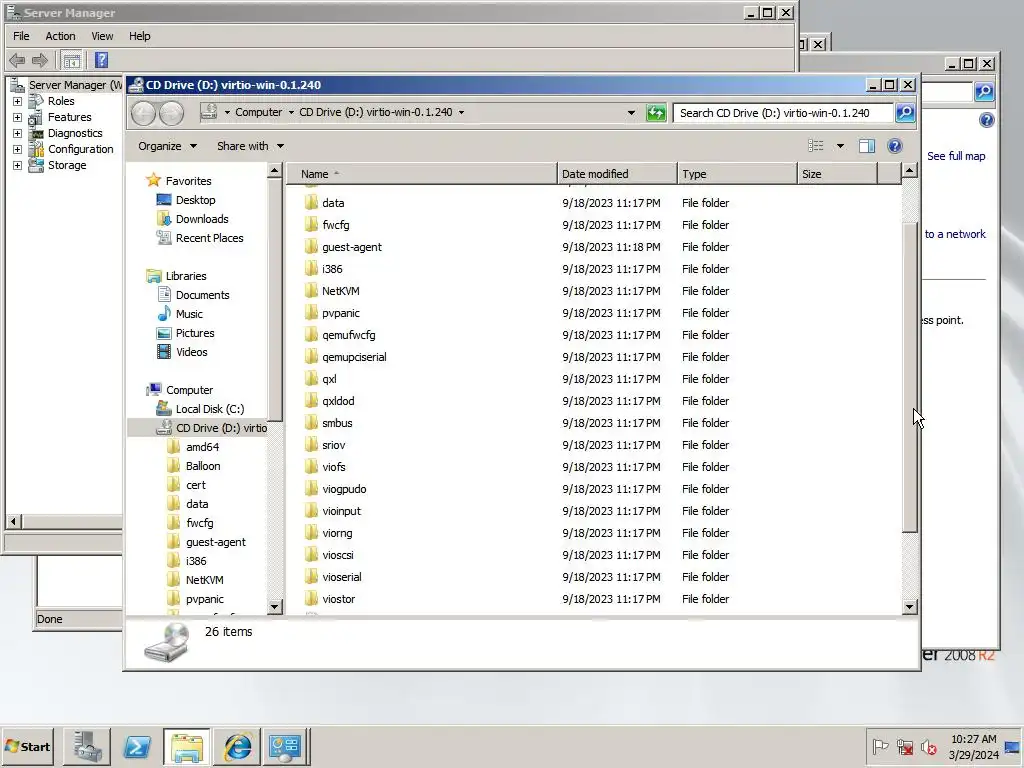Click the file list scrollbar down arrow

coord(910,607)
